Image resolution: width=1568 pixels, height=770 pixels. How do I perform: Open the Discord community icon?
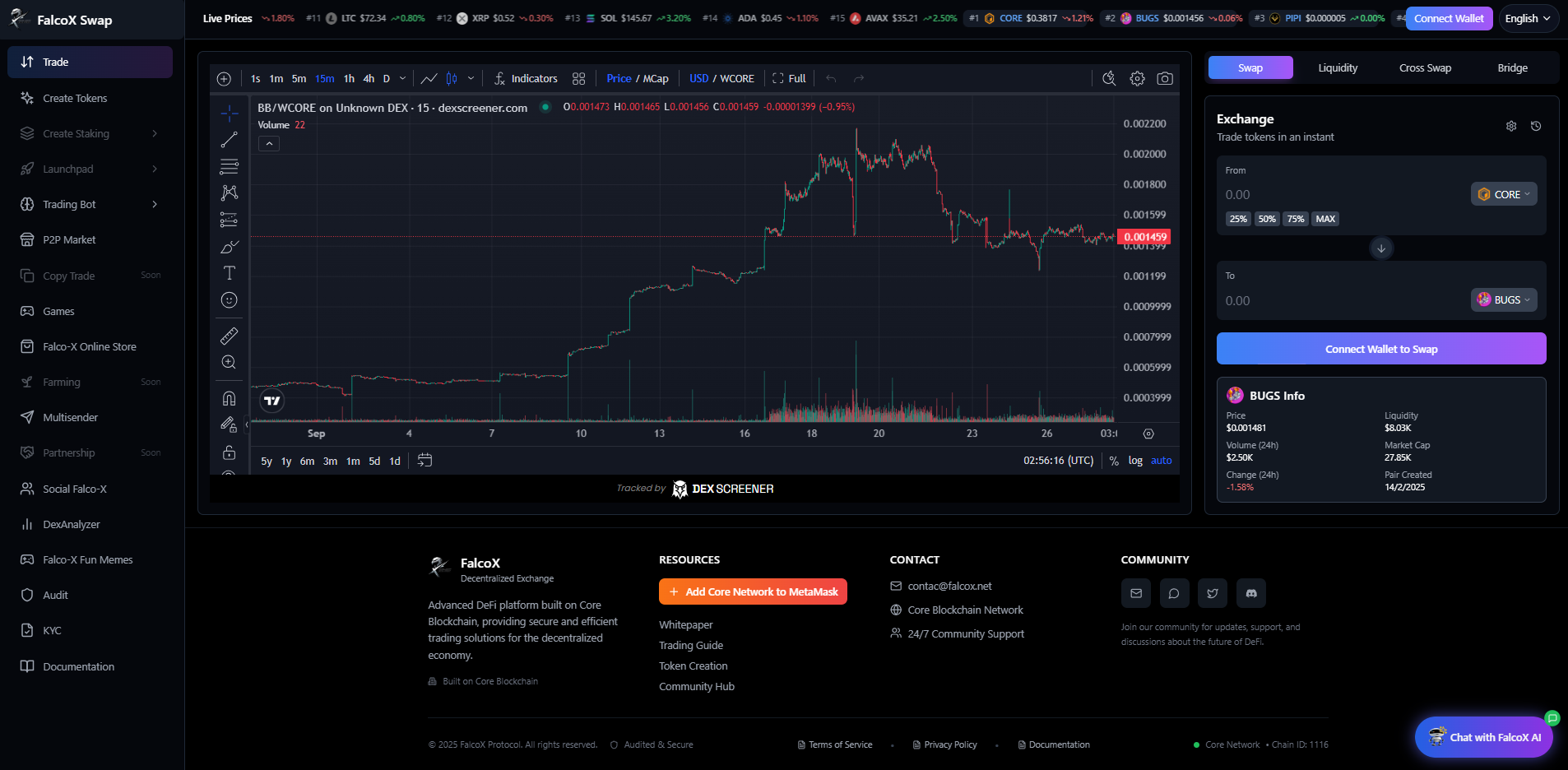[x=1250, y=593]
